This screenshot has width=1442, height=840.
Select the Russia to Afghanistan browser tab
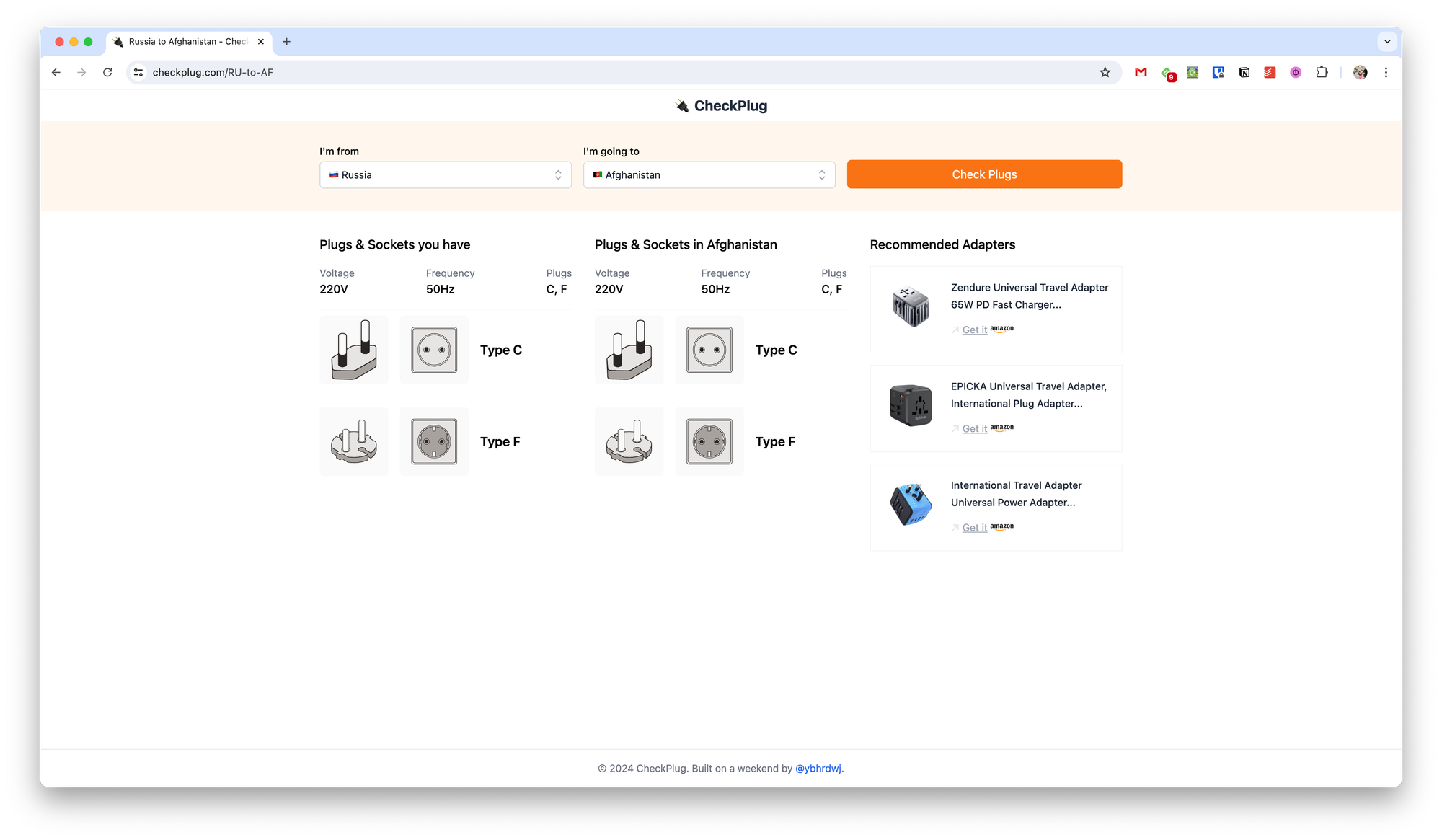(187, 42)
